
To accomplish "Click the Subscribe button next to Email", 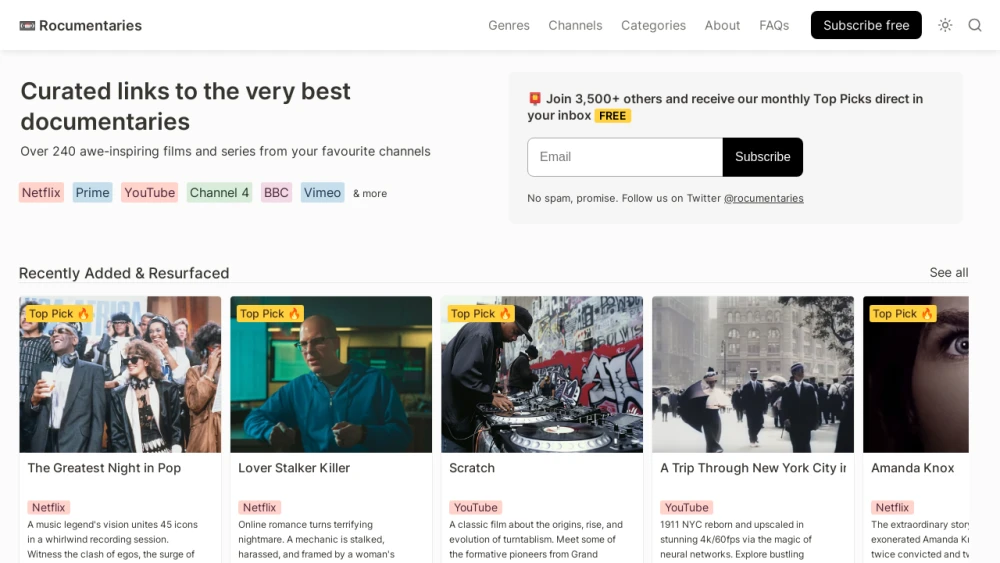I will [763, 157].
